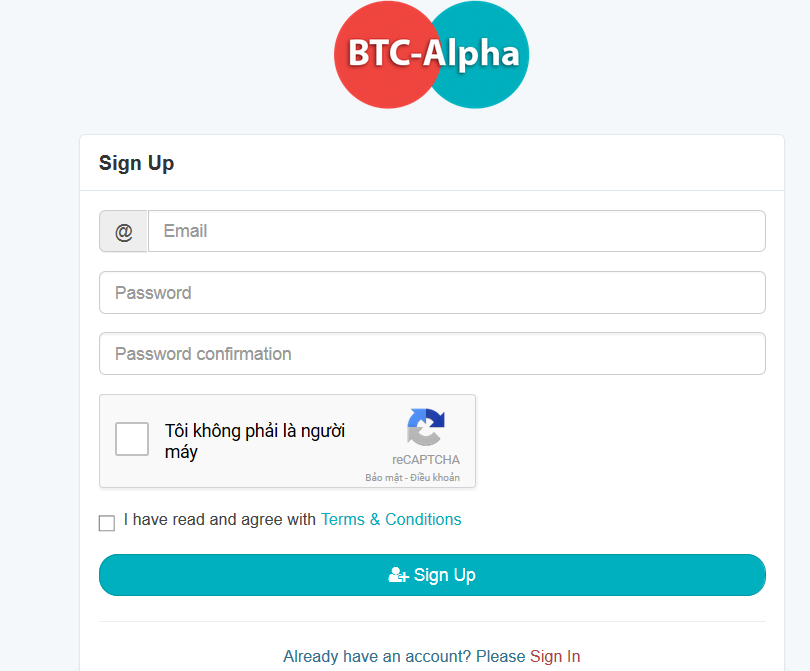
Task: Open reCAPTCHA "Bảo mật" privacy link
Action: [x=383, y=477]
